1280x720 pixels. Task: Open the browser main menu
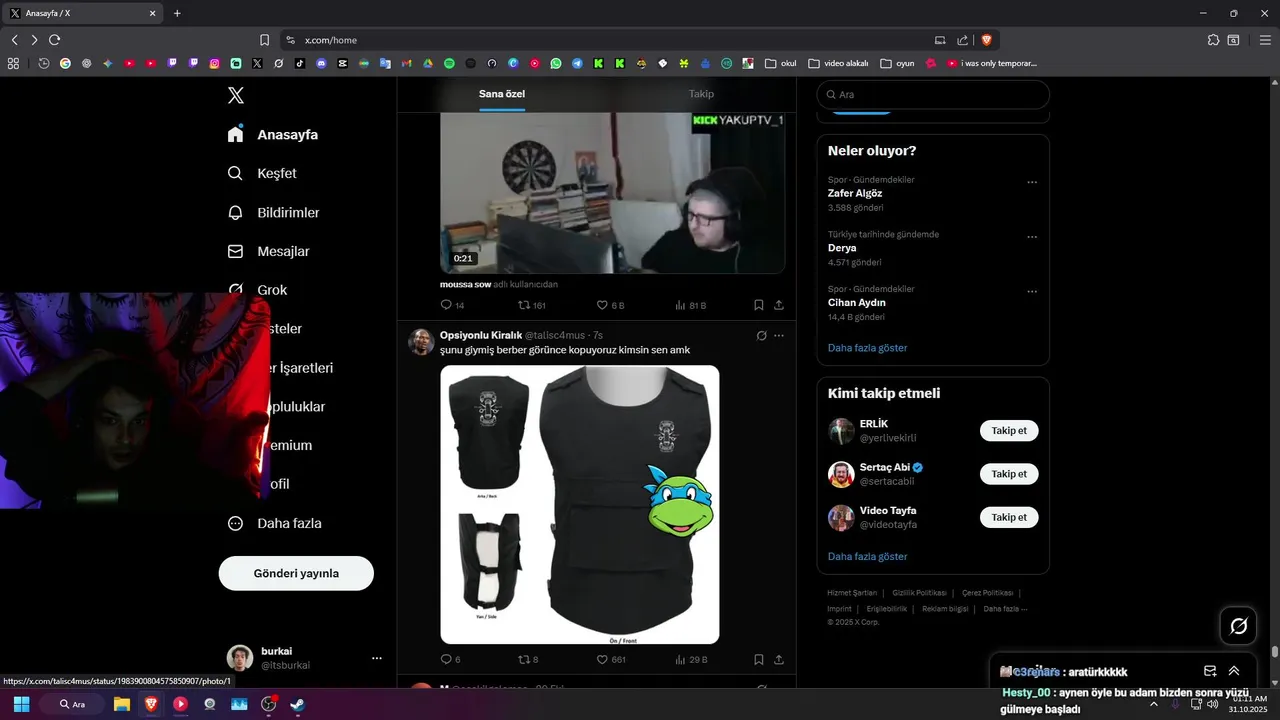[1265, 40]
